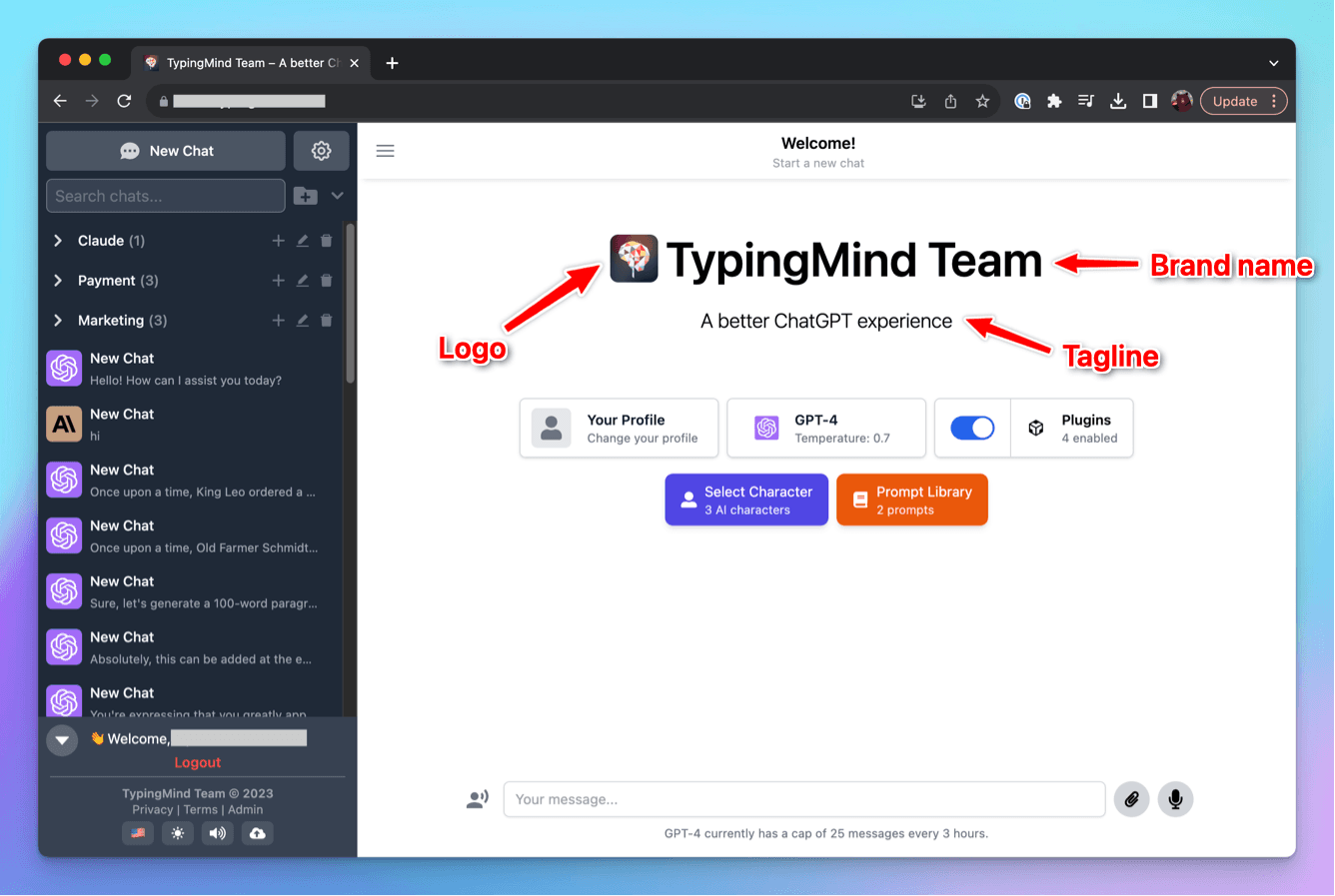Expand the Payment folder
Viewport: 1335px width, 896px height.
58,281
